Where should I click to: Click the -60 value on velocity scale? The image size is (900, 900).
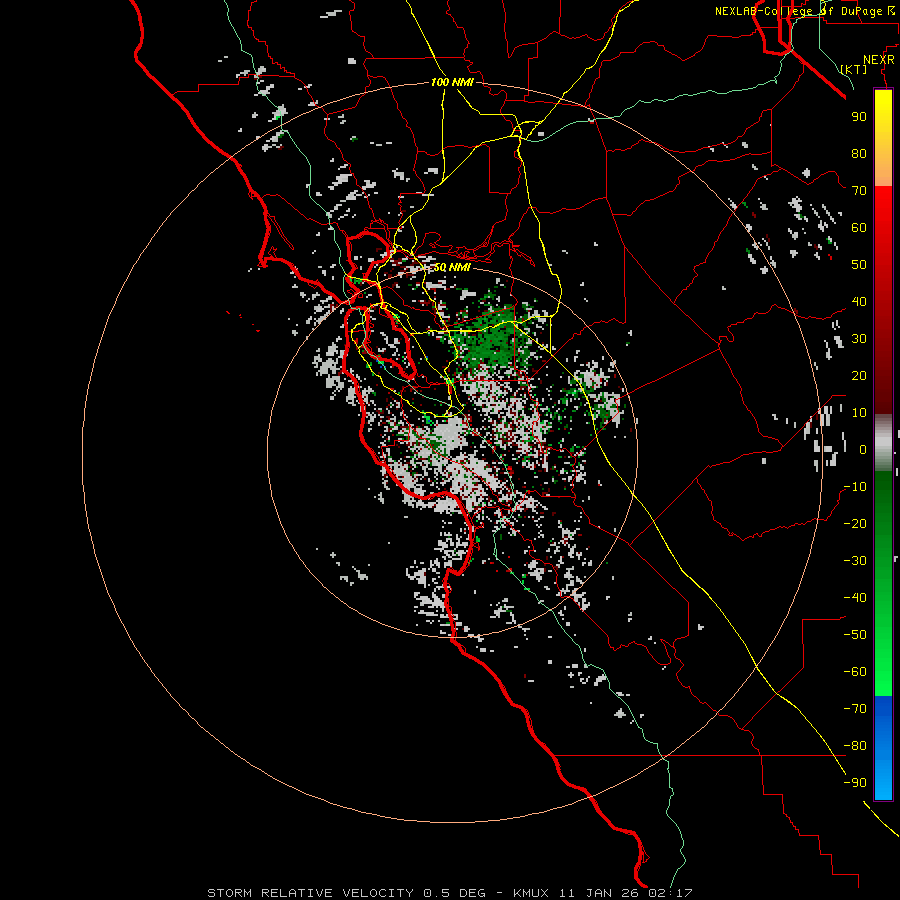[x=855, y=672]
